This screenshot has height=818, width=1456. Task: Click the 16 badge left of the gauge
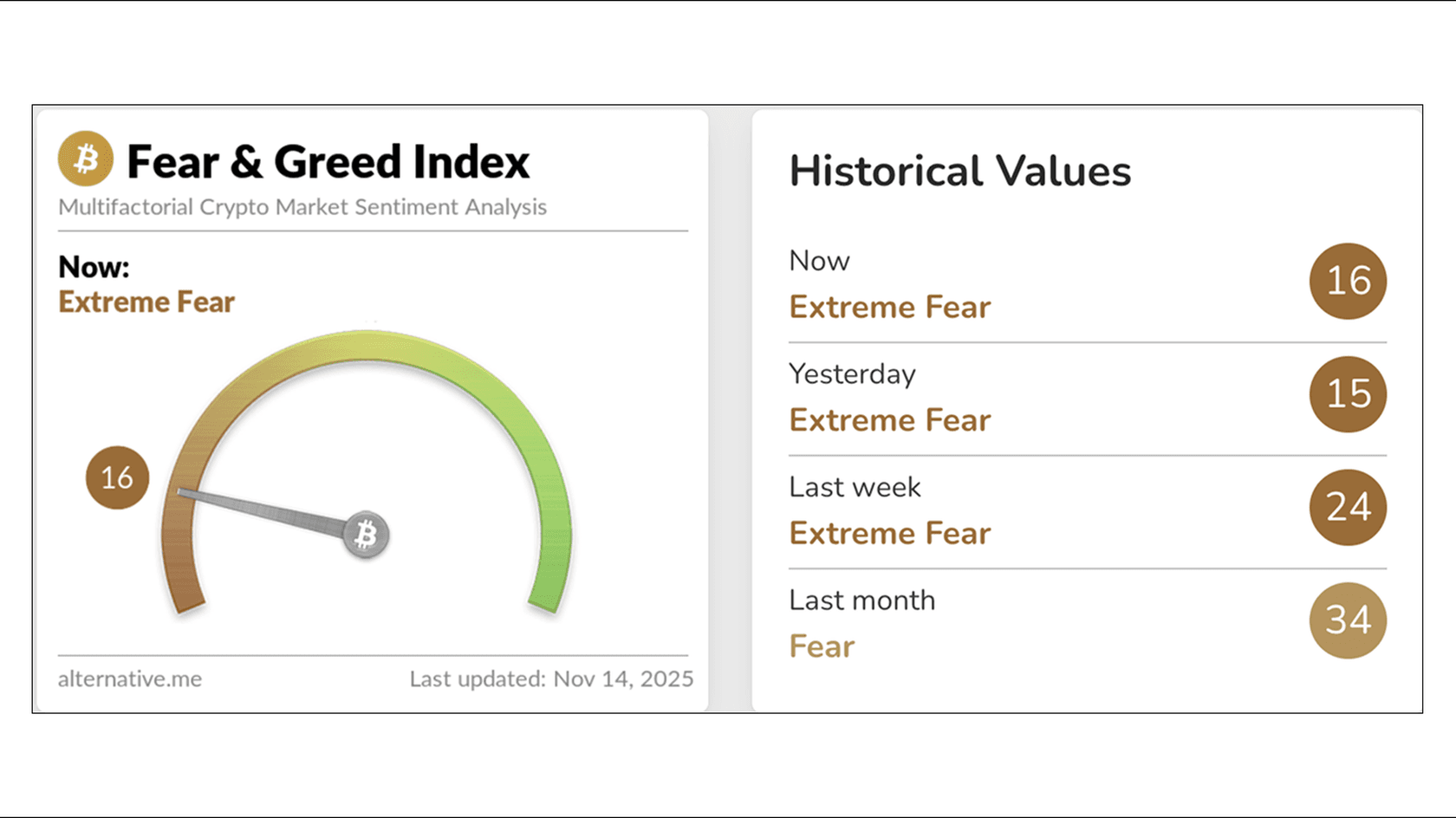tap(117, 477)
